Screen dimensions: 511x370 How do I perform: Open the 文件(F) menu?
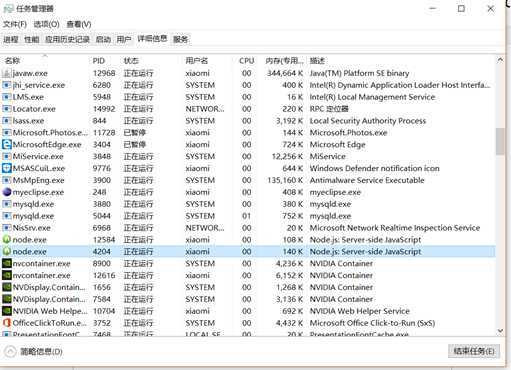(x=15, y=24)
